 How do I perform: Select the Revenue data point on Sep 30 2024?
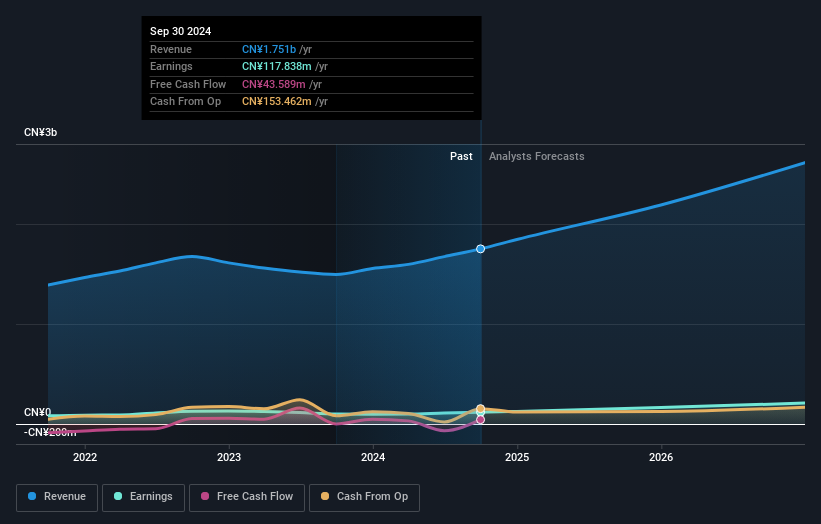pyautogui.click(x=480, y=249)
